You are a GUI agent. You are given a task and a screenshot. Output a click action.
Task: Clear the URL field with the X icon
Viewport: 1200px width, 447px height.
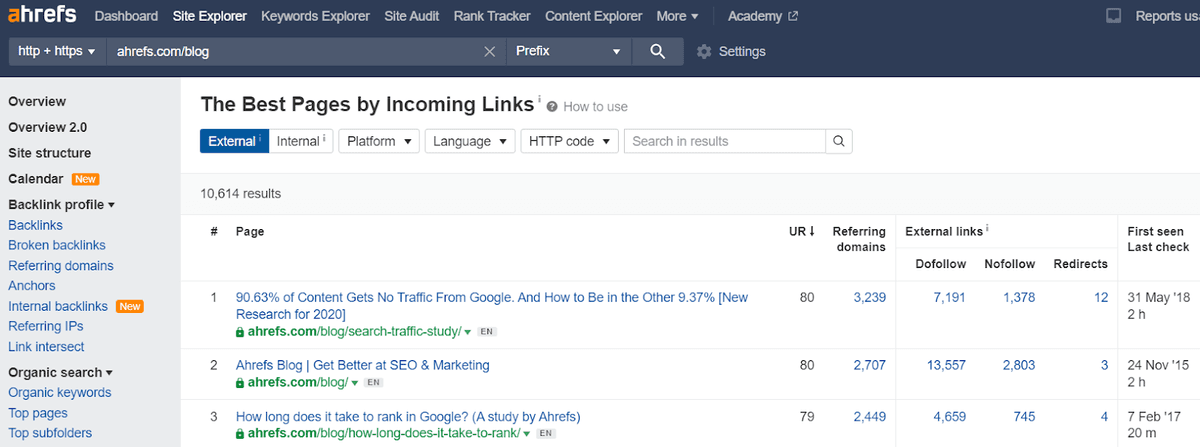[x=489, y=52]
